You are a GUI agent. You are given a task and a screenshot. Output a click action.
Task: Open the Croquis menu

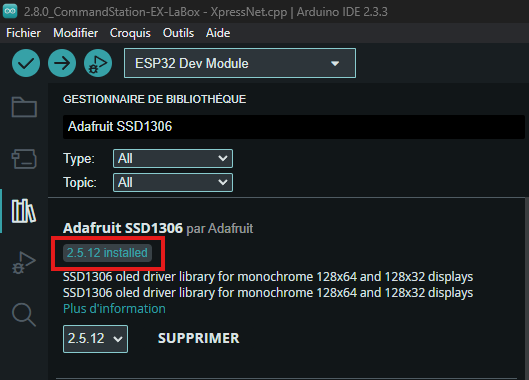click(x=130, y=33)
